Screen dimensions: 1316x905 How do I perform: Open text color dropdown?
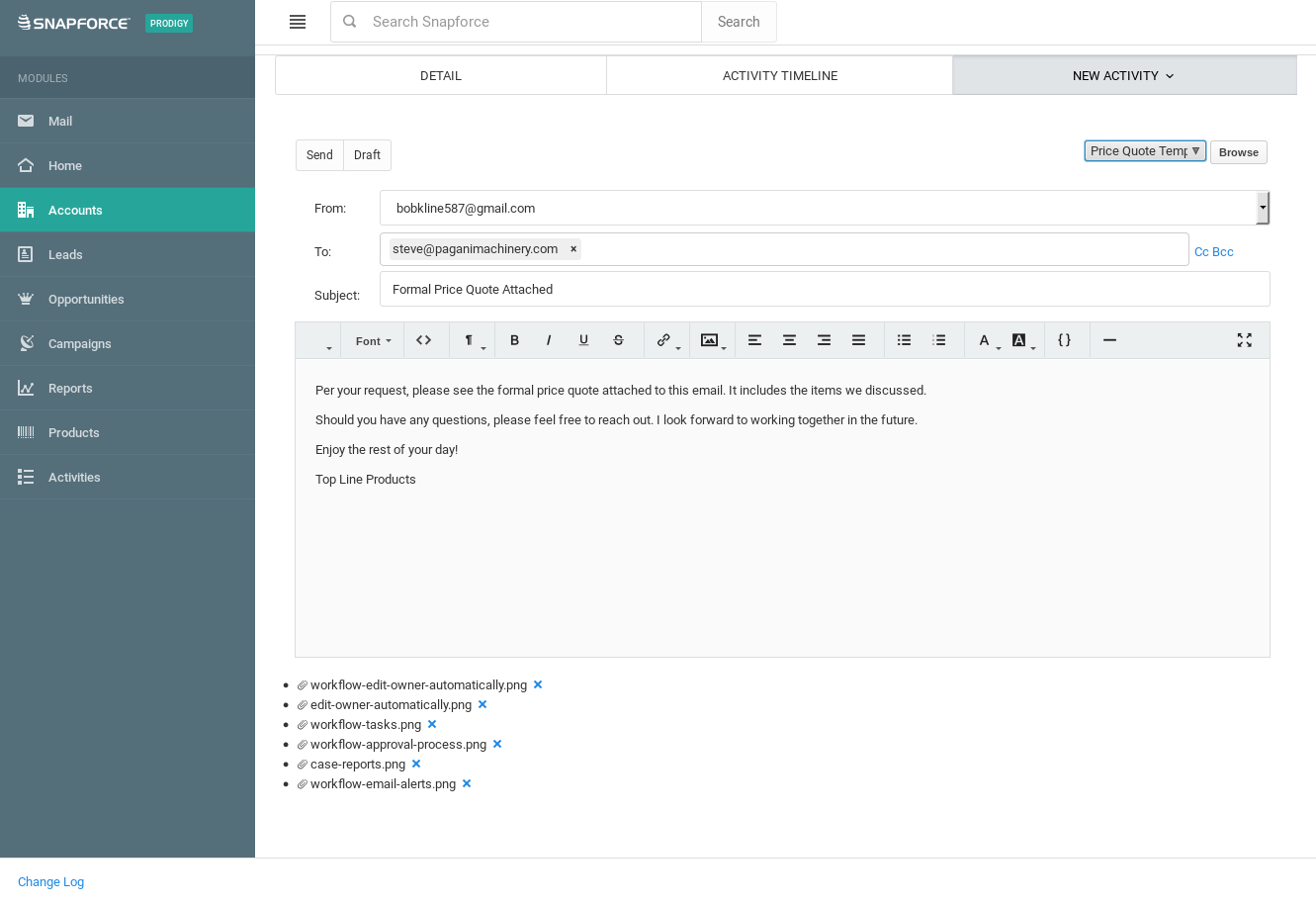coord(989,340)
